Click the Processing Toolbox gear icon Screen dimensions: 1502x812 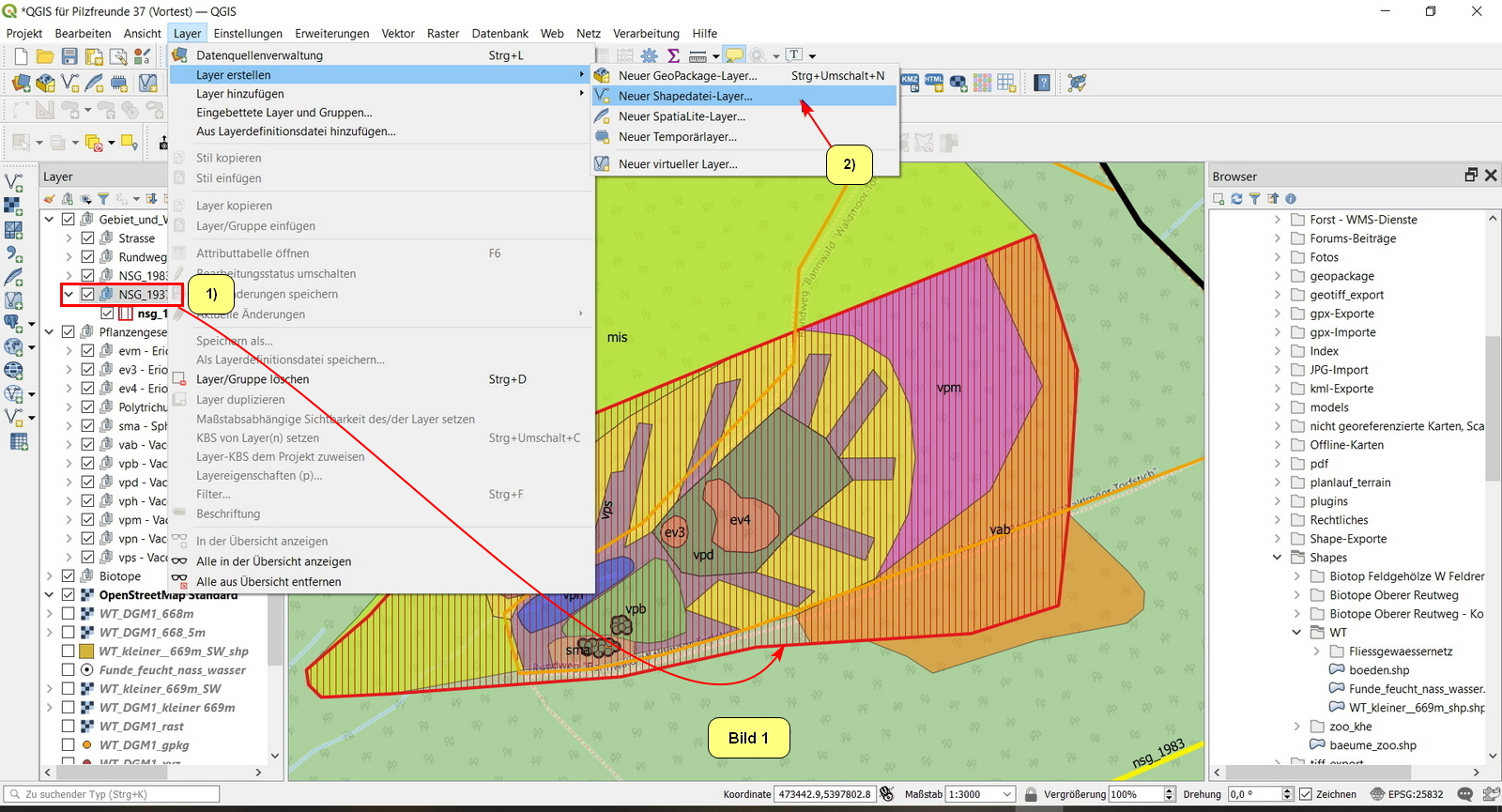tap(649, 56)
